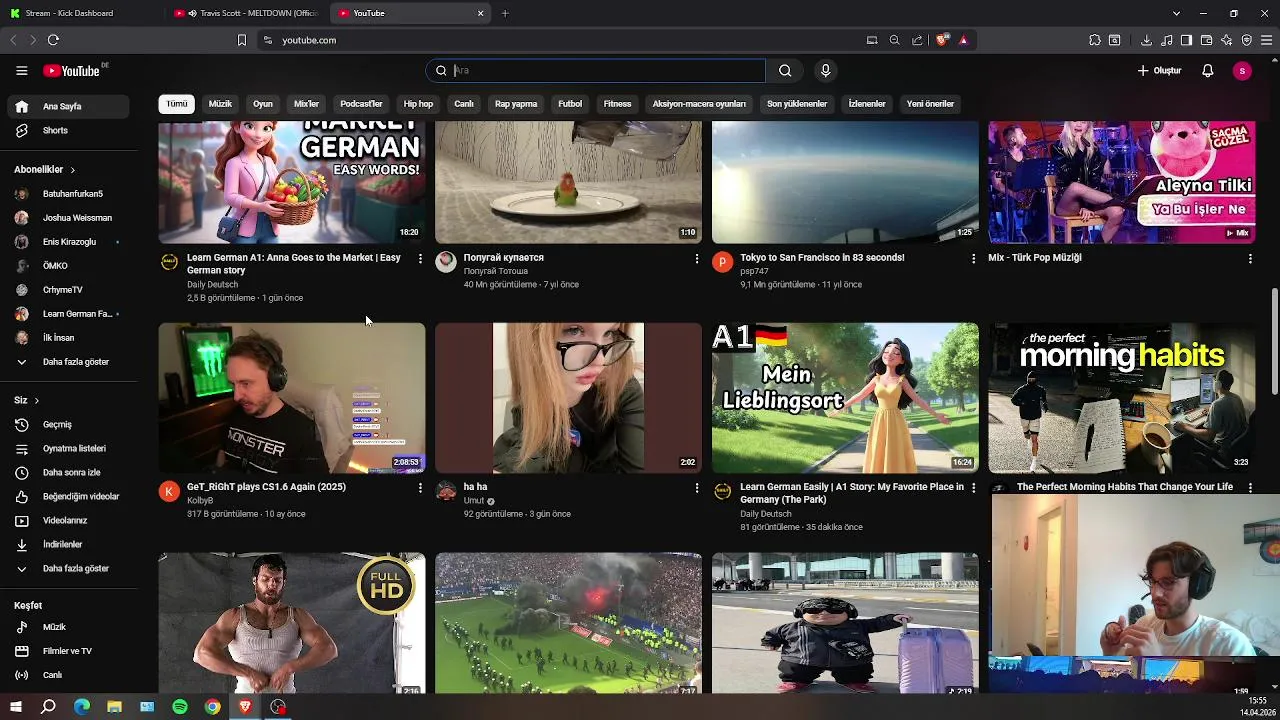Viewport: 1280px width, 720px height.
Task: Focus the YouTube search box
Action: (x=596, y=71)
